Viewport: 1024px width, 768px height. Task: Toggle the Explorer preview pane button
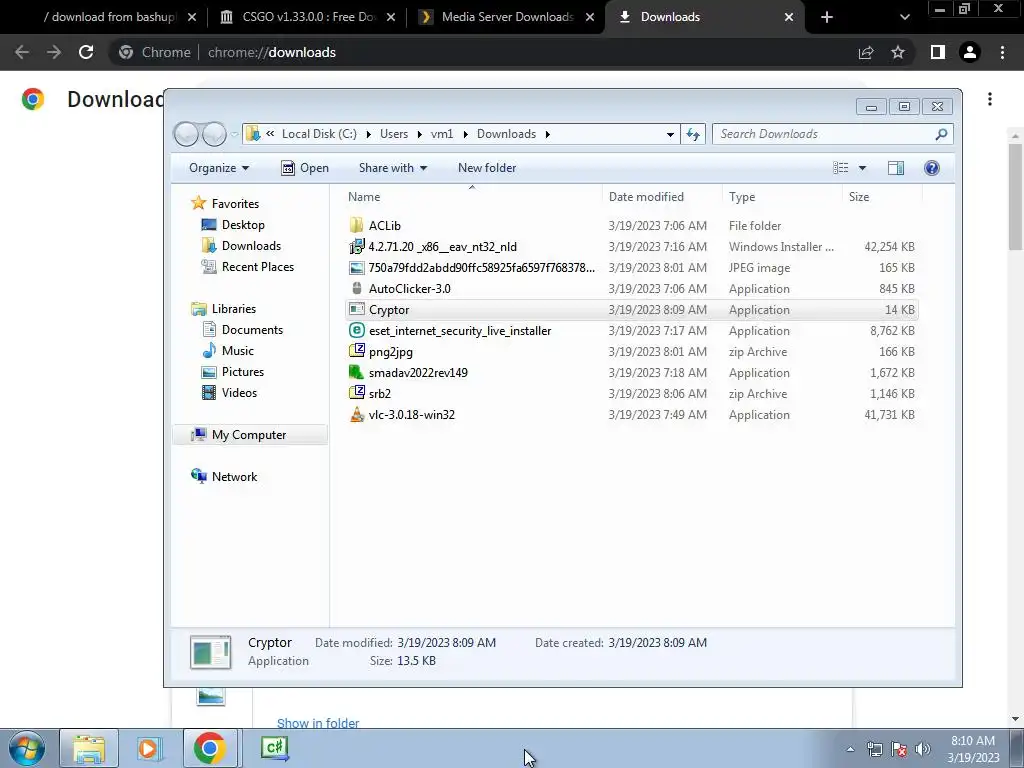pos(896,168)
